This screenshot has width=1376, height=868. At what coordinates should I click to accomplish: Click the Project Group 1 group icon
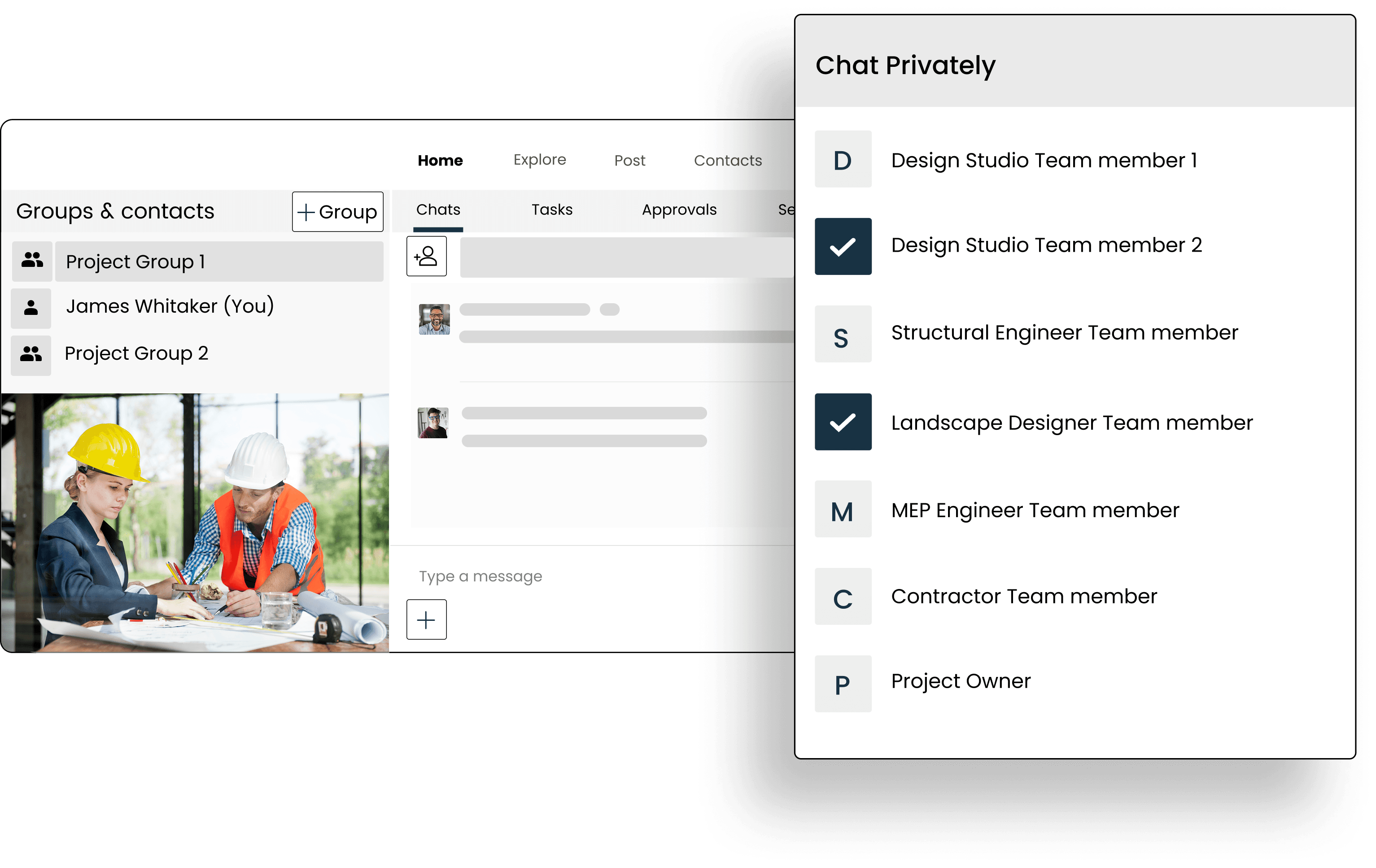click(32, 261)
